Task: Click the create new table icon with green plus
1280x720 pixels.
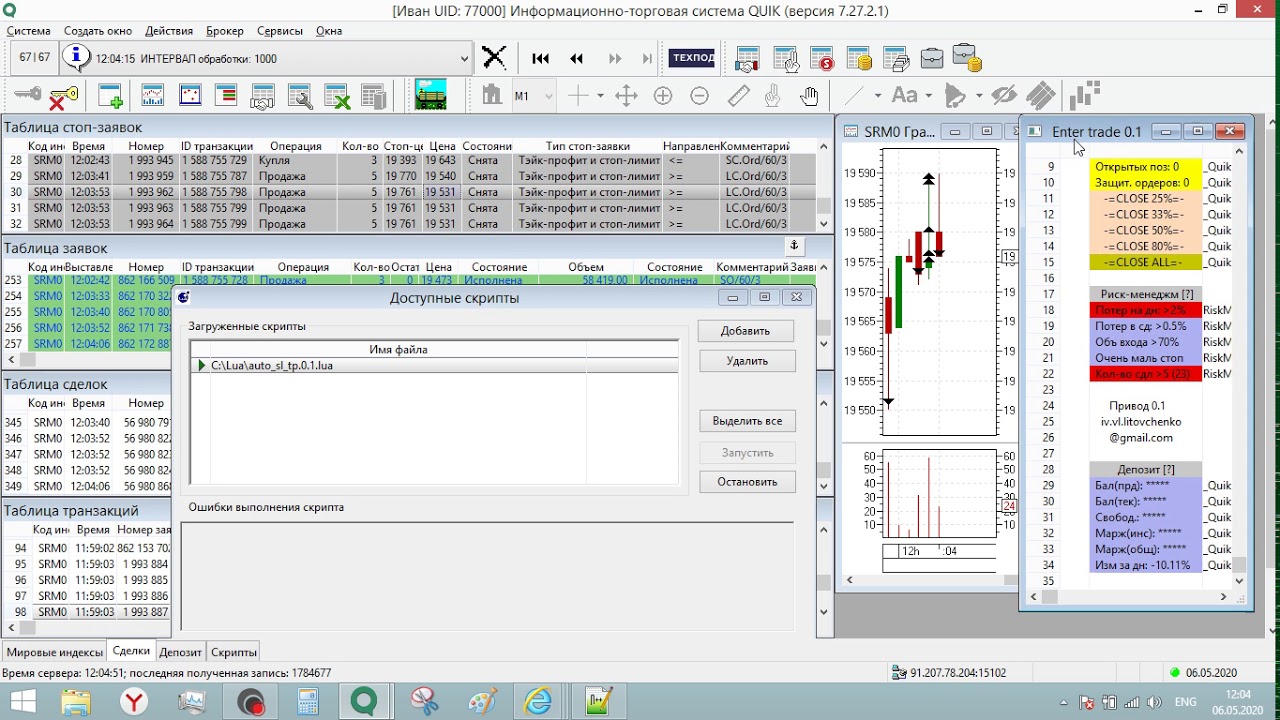Action: [x=110, y=96]
